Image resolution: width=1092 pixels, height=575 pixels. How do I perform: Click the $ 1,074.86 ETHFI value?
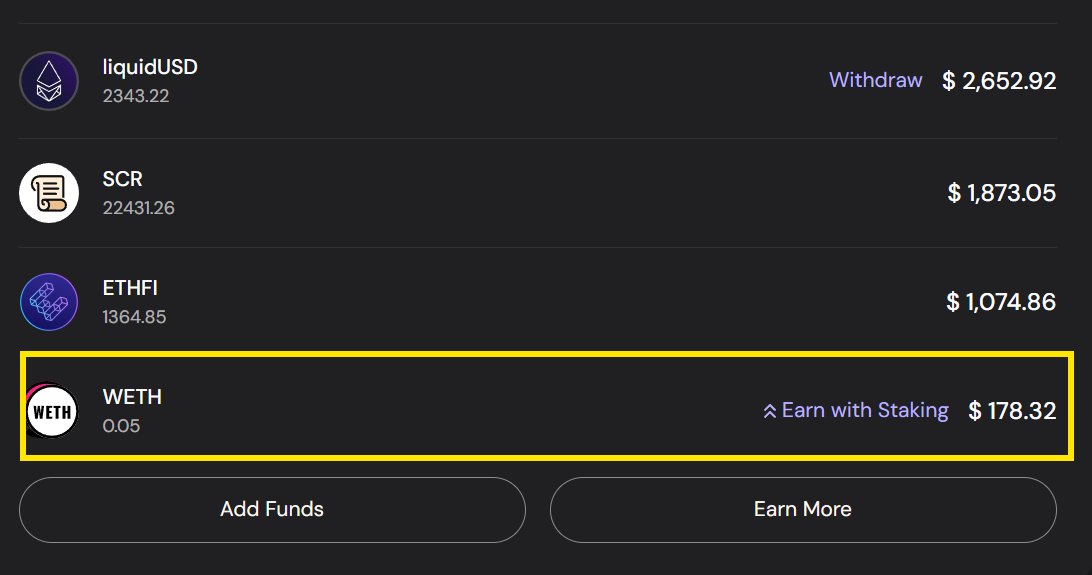(x=1001, y=301)
